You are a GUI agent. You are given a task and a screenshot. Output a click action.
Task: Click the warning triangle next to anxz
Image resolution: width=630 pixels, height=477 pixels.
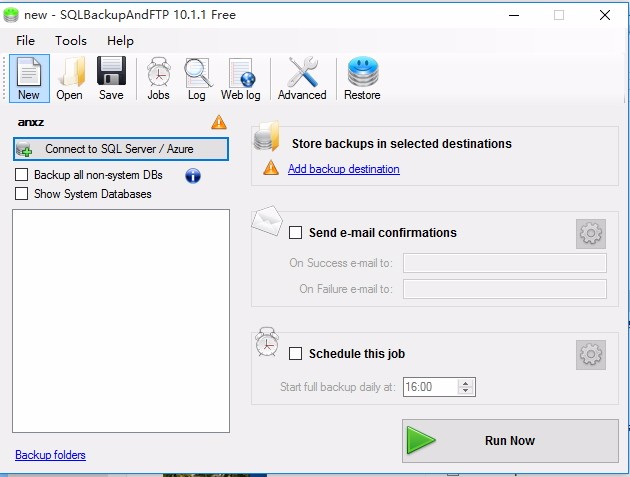click(219, 122)
